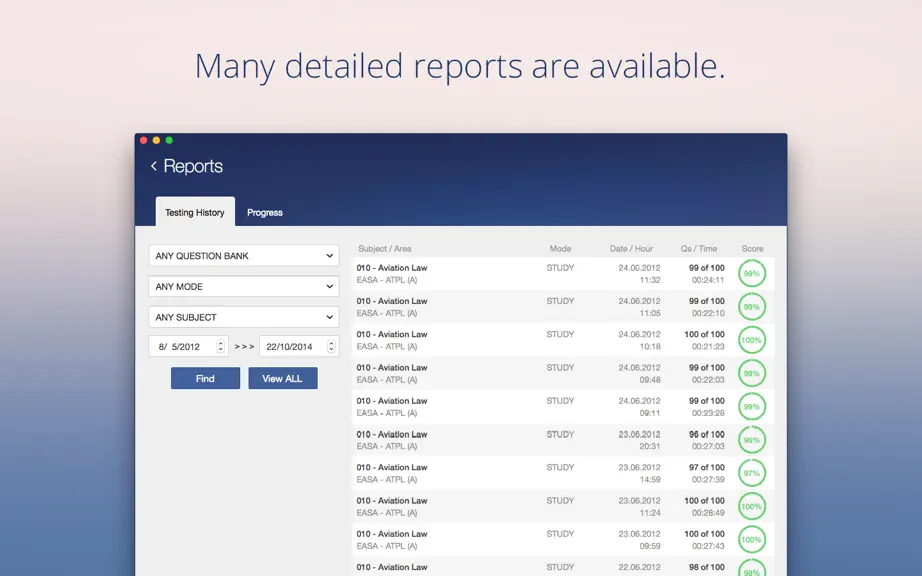Click the 97% score circle for 14:59 test
This screenshot has height=576, width=922.
pyautogui.click(x=751, y=473)
